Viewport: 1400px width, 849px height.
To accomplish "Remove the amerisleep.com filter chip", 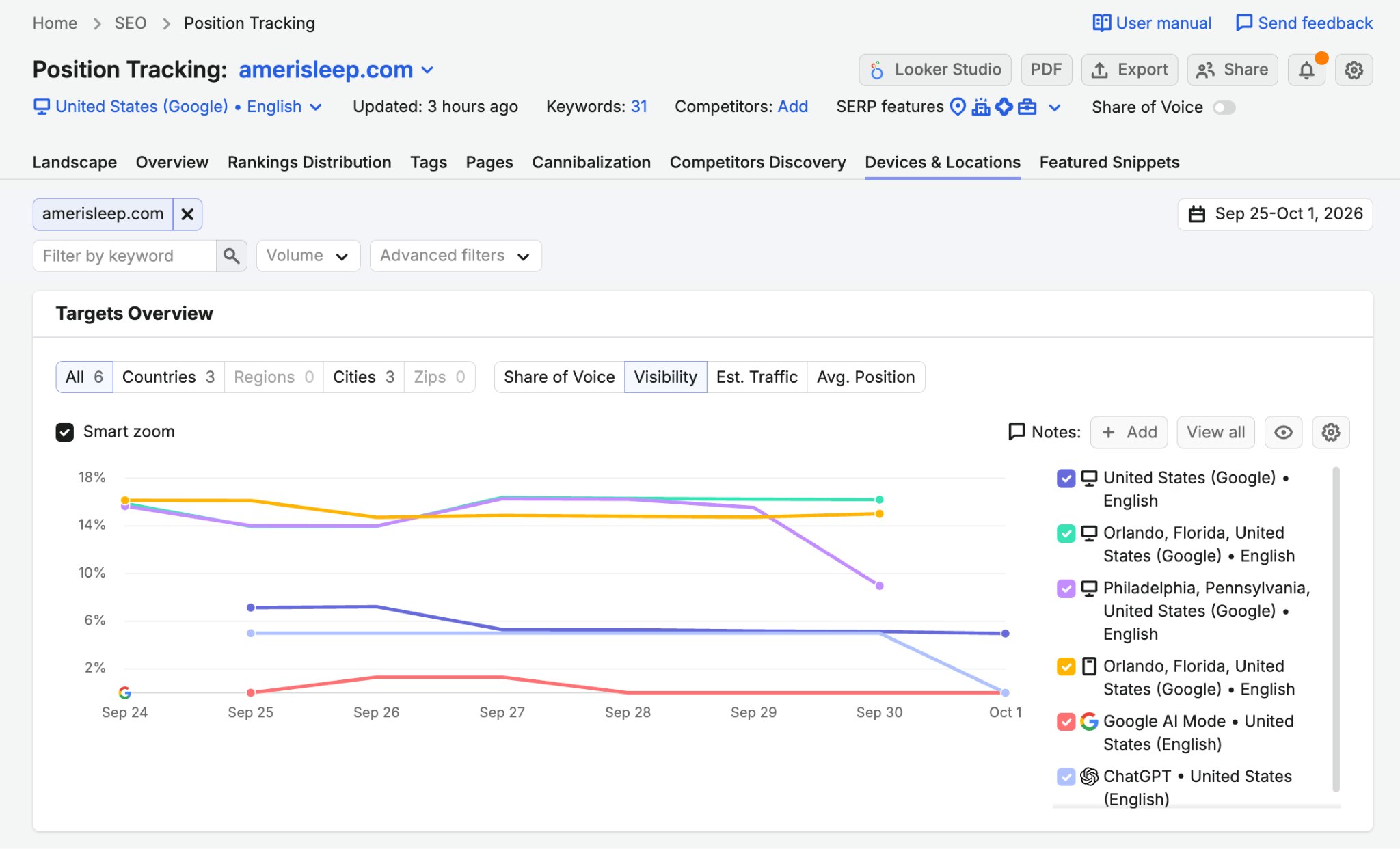I will click(187, 214).
